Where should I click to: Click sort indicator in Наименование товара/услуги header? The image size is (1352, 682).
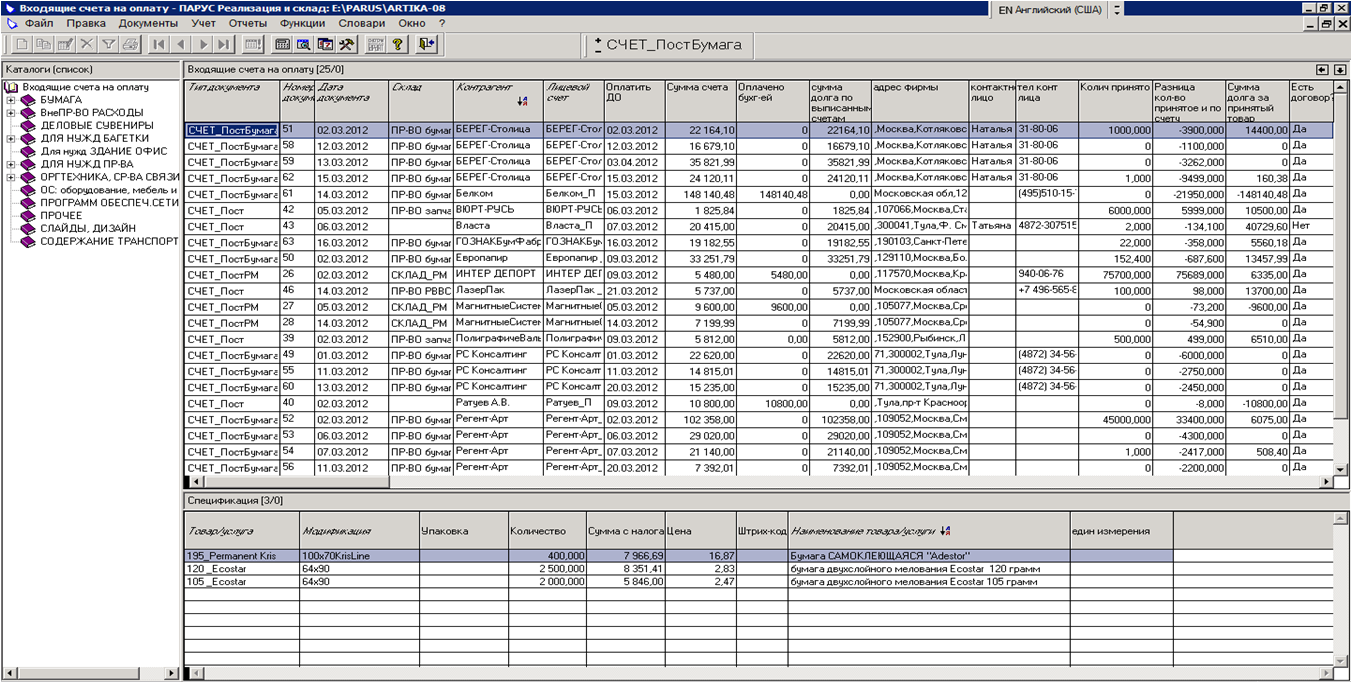point(947,531)
